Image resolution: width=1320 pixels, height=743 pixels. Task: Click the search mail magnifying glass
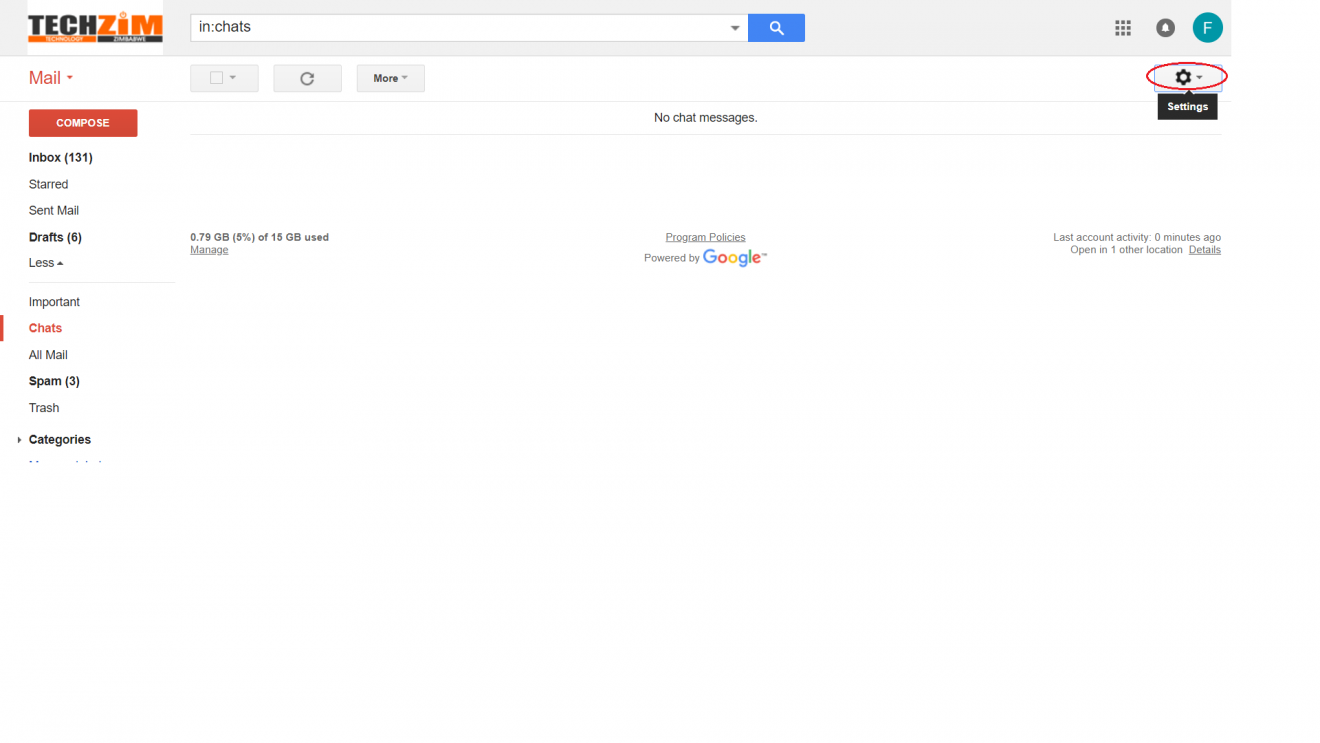coord(776,27)
